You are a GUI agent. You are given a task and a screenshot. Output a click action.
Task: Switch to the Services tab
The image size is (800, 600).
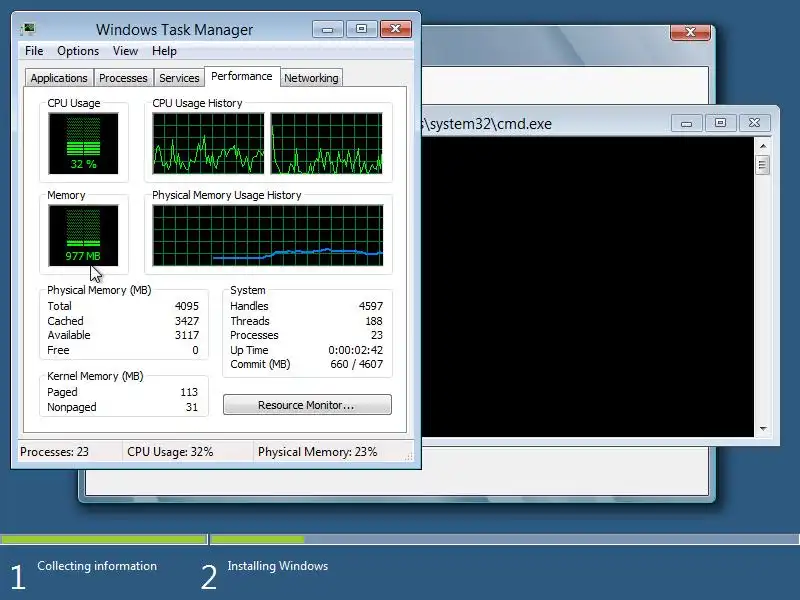click(x=179, y=78)
